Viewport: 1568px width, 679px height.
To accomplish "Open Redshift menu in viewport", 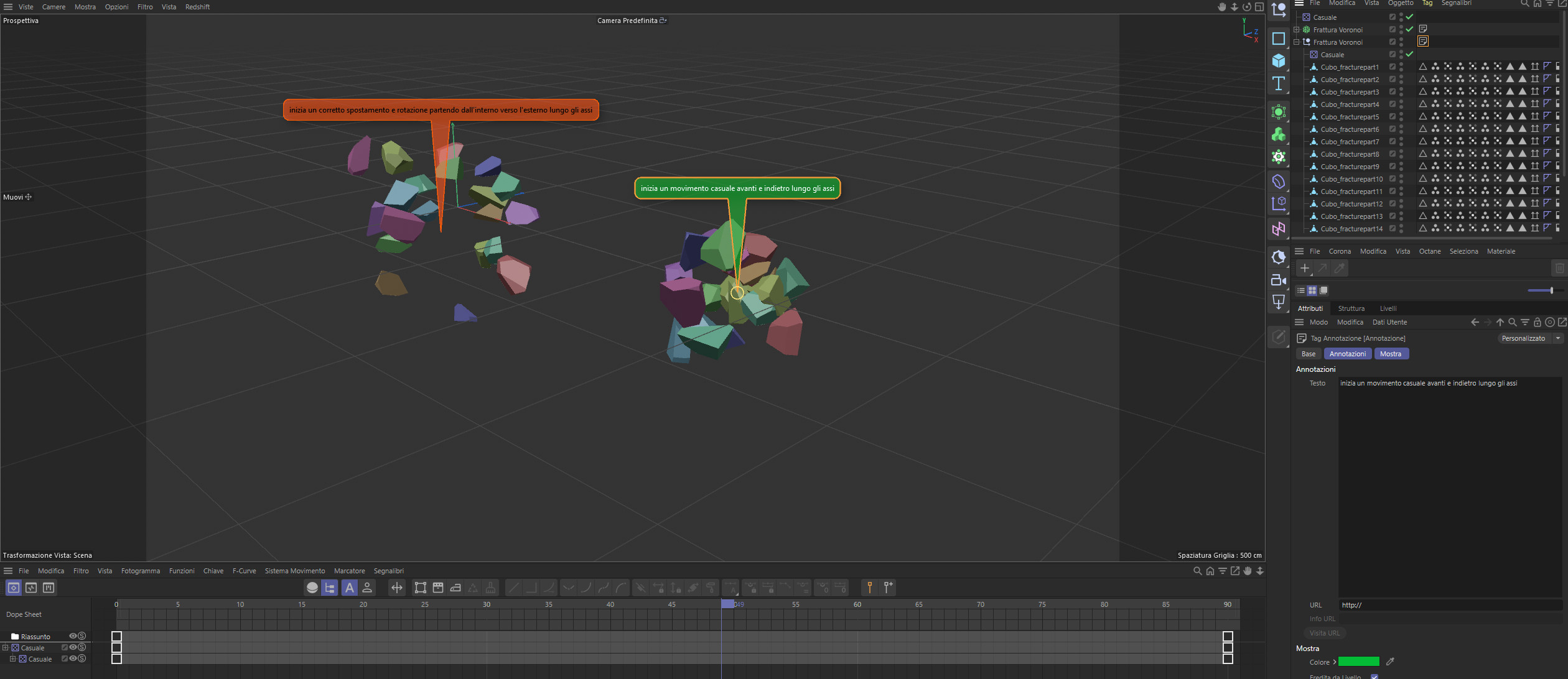I will click(x=197, y=7).
